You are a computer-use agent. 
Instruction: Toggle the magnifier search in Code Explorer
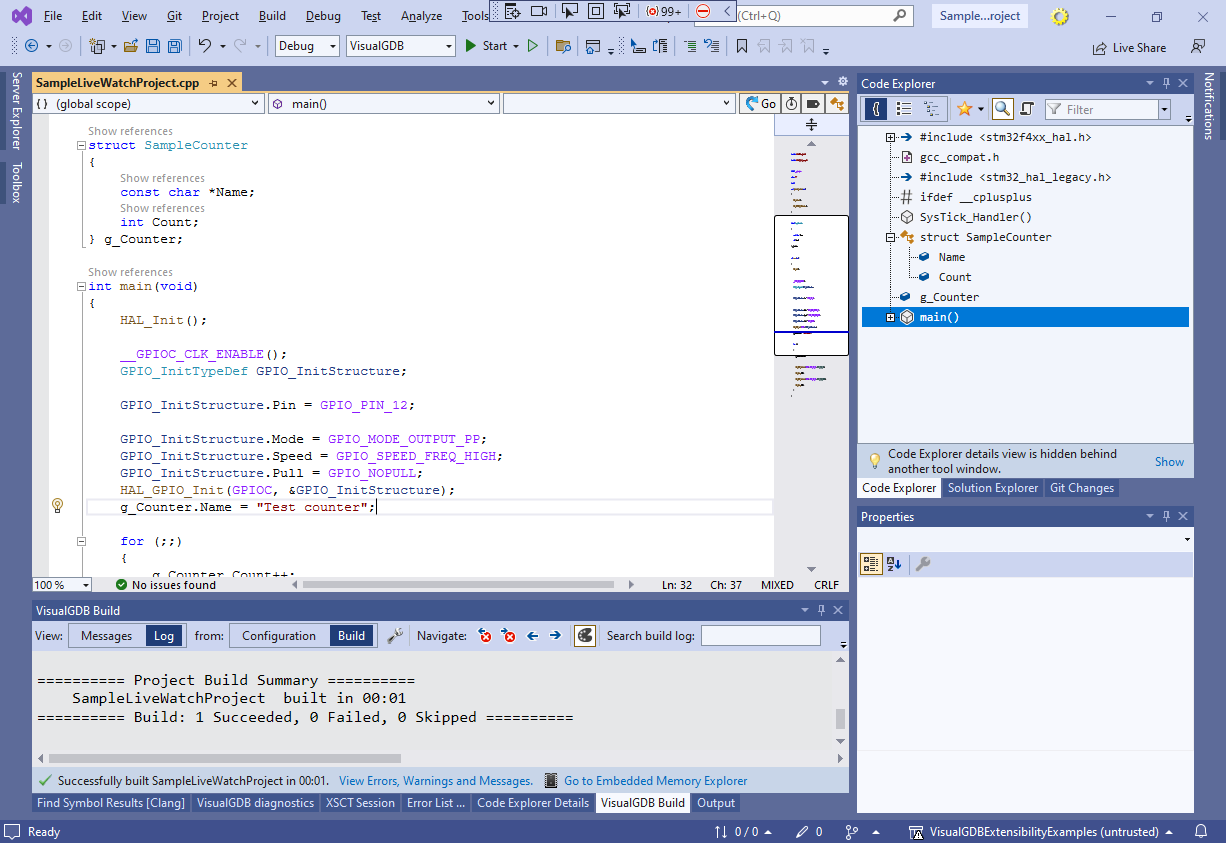[1002, 109]
